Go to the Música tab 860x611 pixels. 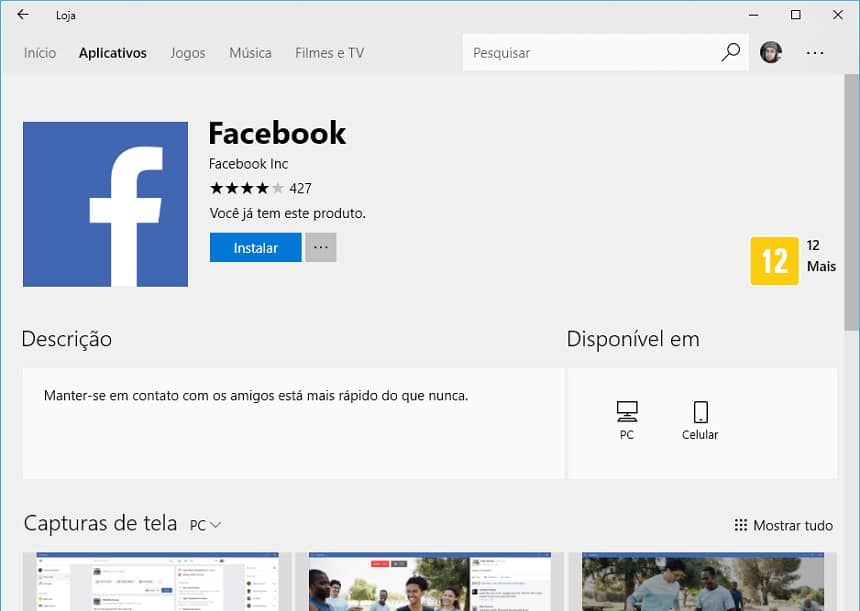pyautogui.click(x=250, y=53)
